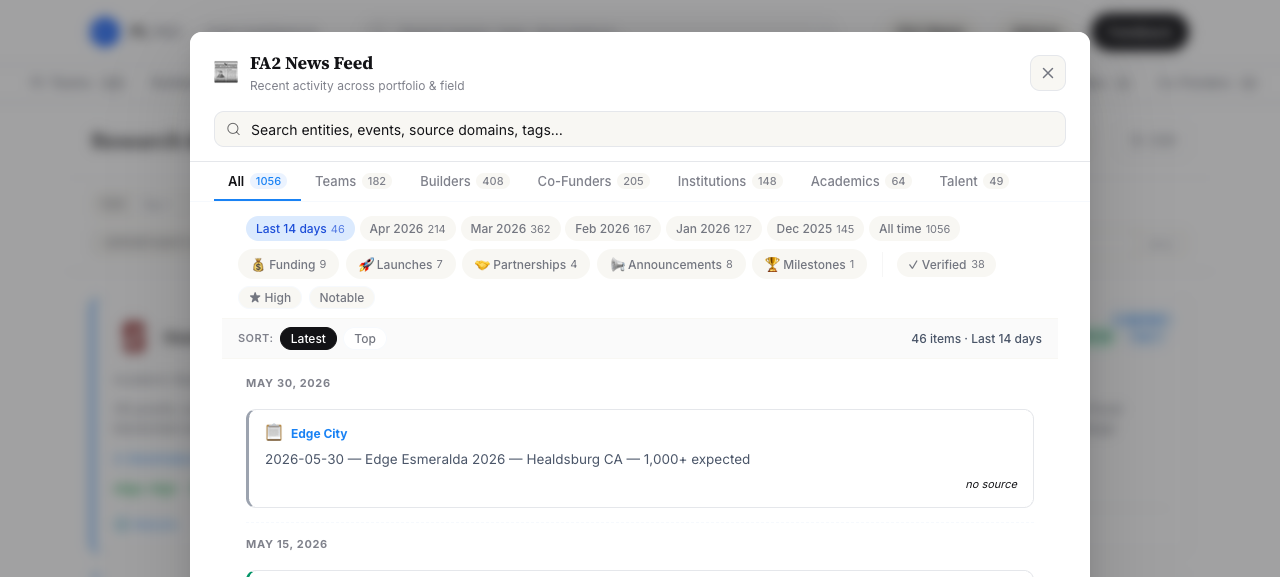Toggle the Verified filter chip
Screen dimensions: 1280x577
click(x=946, y=265)
